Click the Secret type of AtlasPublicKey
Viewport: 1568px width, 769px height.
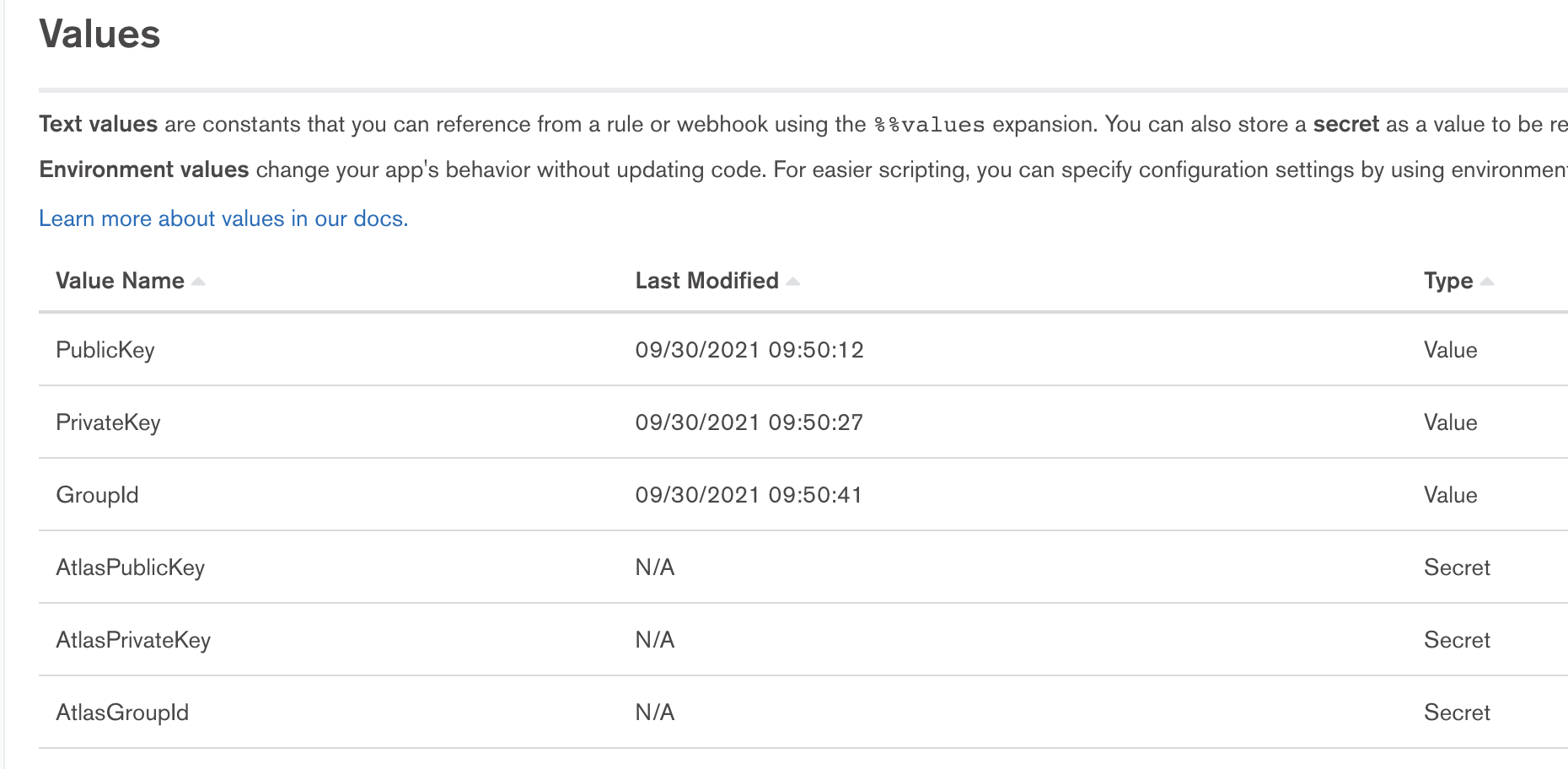(x=1457, y=567)
